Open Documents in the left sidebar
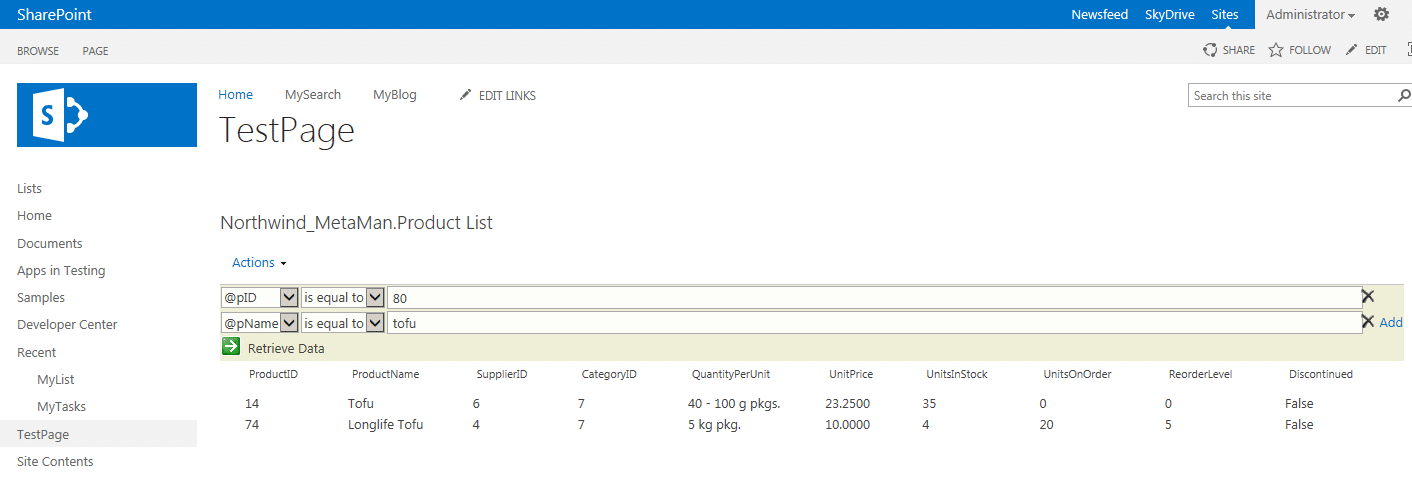Image resolution: width=1412 pixels, height=488 pixels. point(50,244)
